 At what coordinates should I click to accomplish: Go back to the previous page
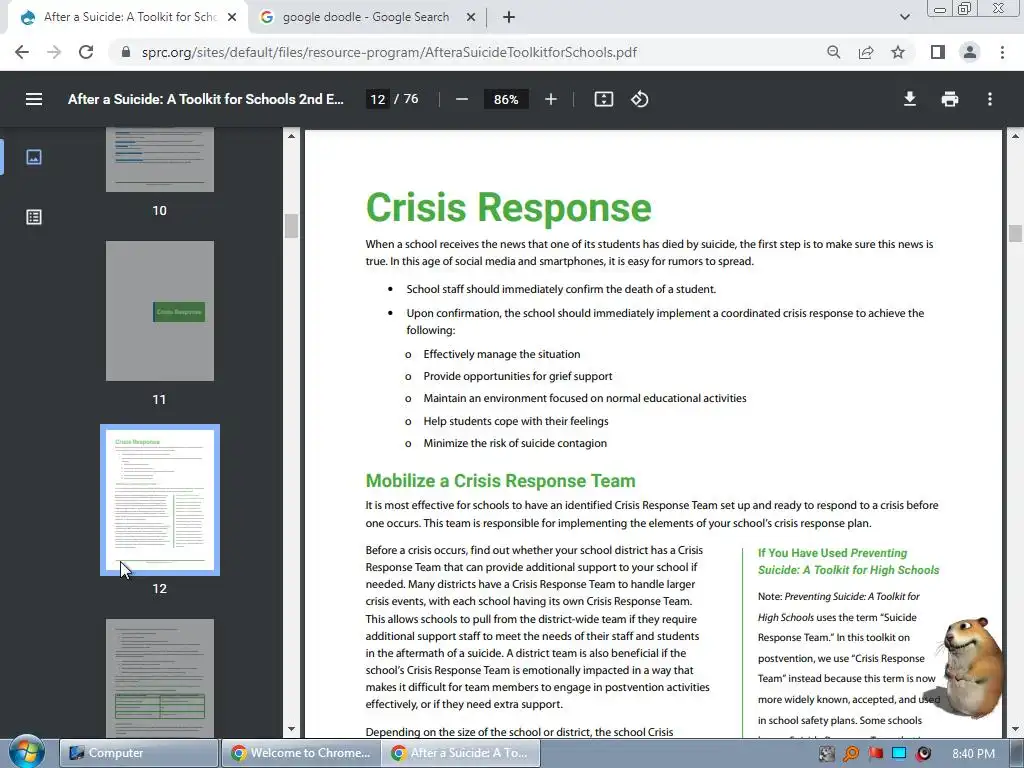pyautogui.click(x=22, y=52)
